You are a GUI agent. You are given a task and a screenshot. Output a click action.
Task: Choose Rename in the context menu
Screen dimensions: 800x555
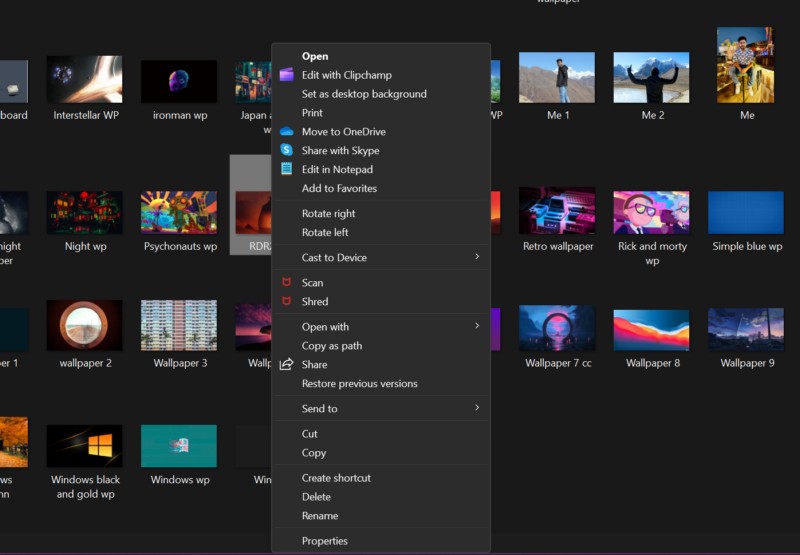(x=320, y=516)
